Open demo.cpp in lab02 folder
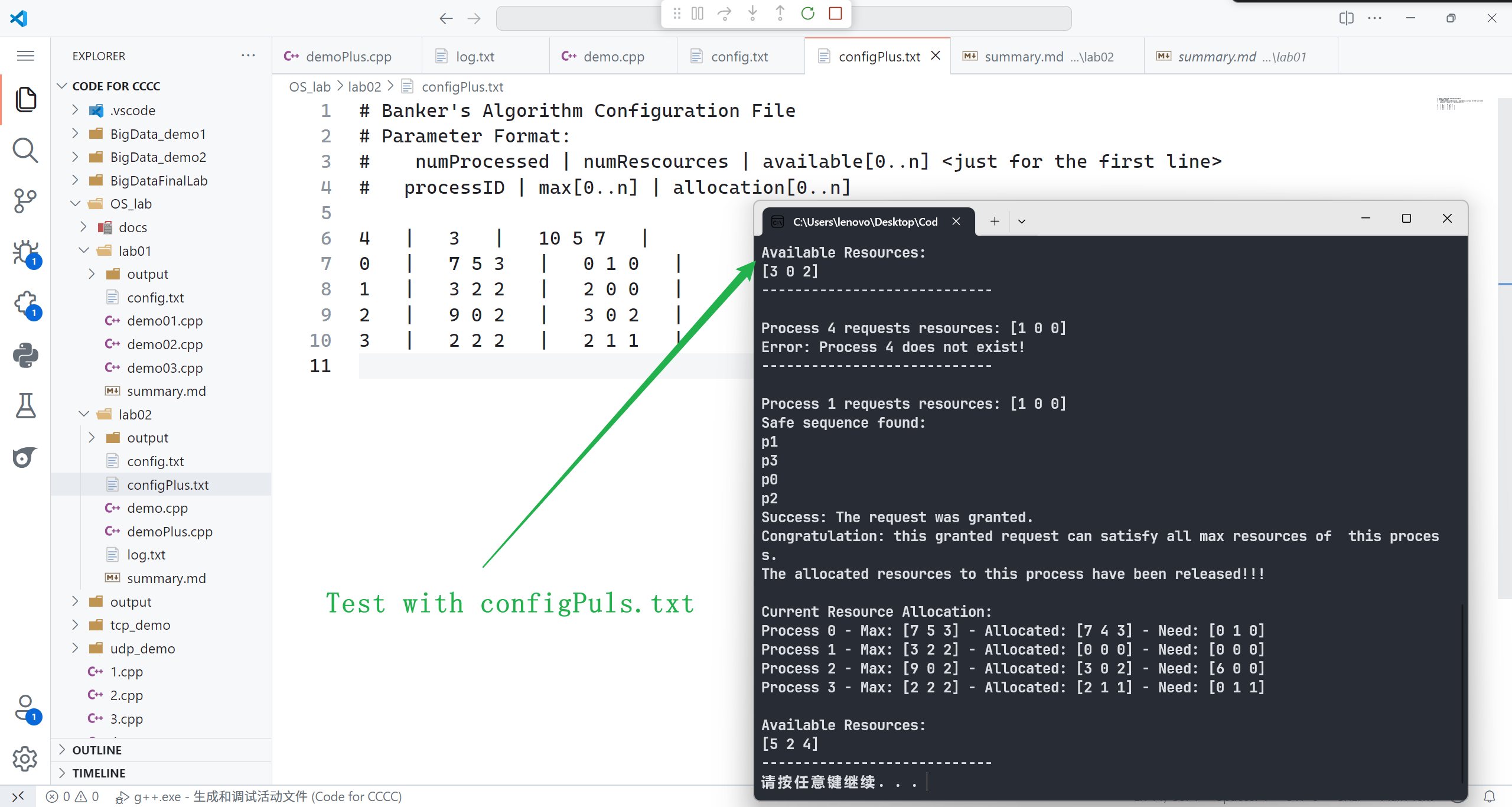Image resolution: width=1512 pixels, height=807 pixels. (x=157, y=508)
